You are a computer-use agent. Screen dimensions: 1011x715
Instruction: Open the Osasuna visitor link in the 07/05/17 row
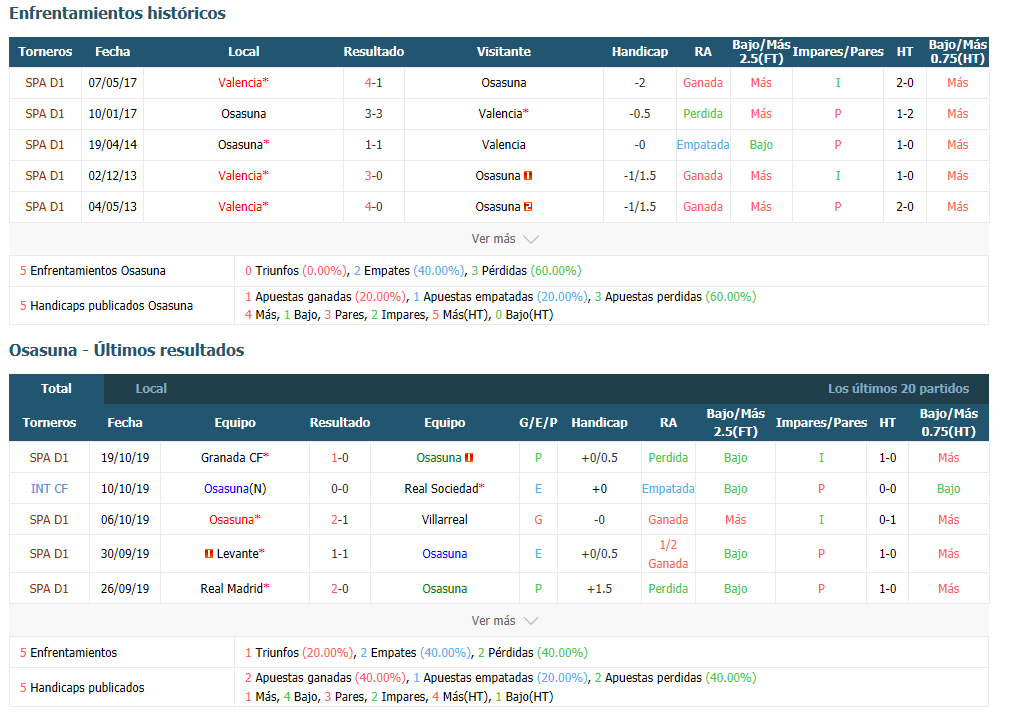click(504, 83)
